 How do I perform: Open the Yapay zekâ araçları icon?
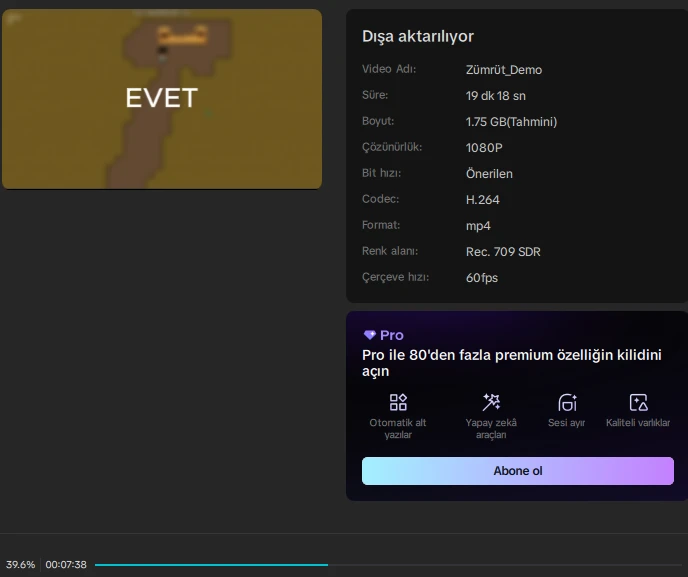(491, 402)
